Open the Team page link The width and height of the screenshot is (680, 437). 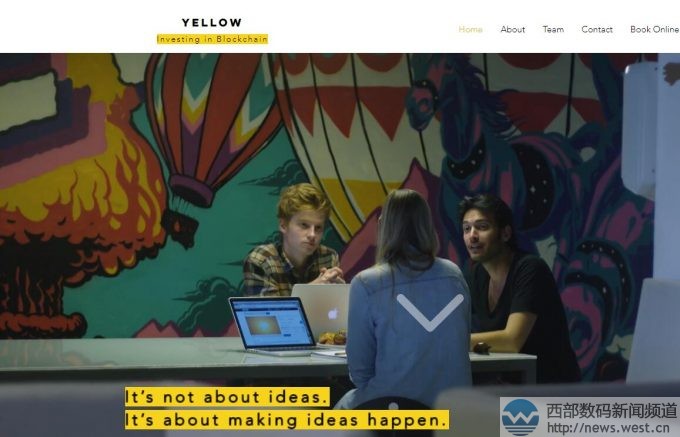[553, 29]
